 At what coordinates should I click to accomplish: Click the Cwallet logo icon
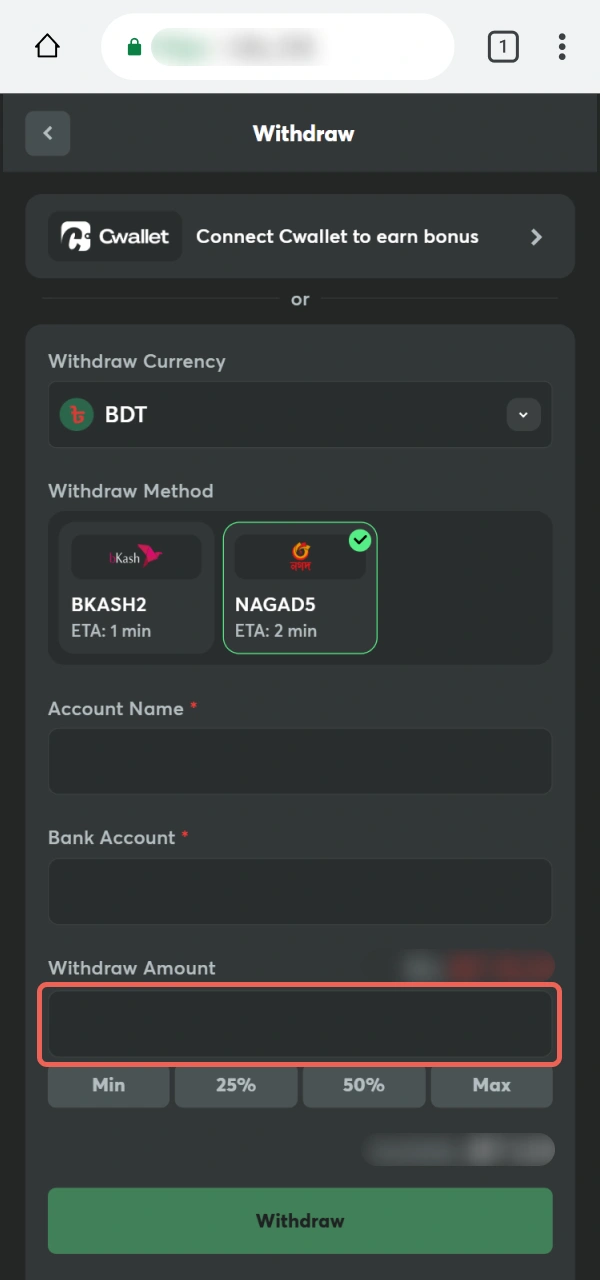[77, 236]
